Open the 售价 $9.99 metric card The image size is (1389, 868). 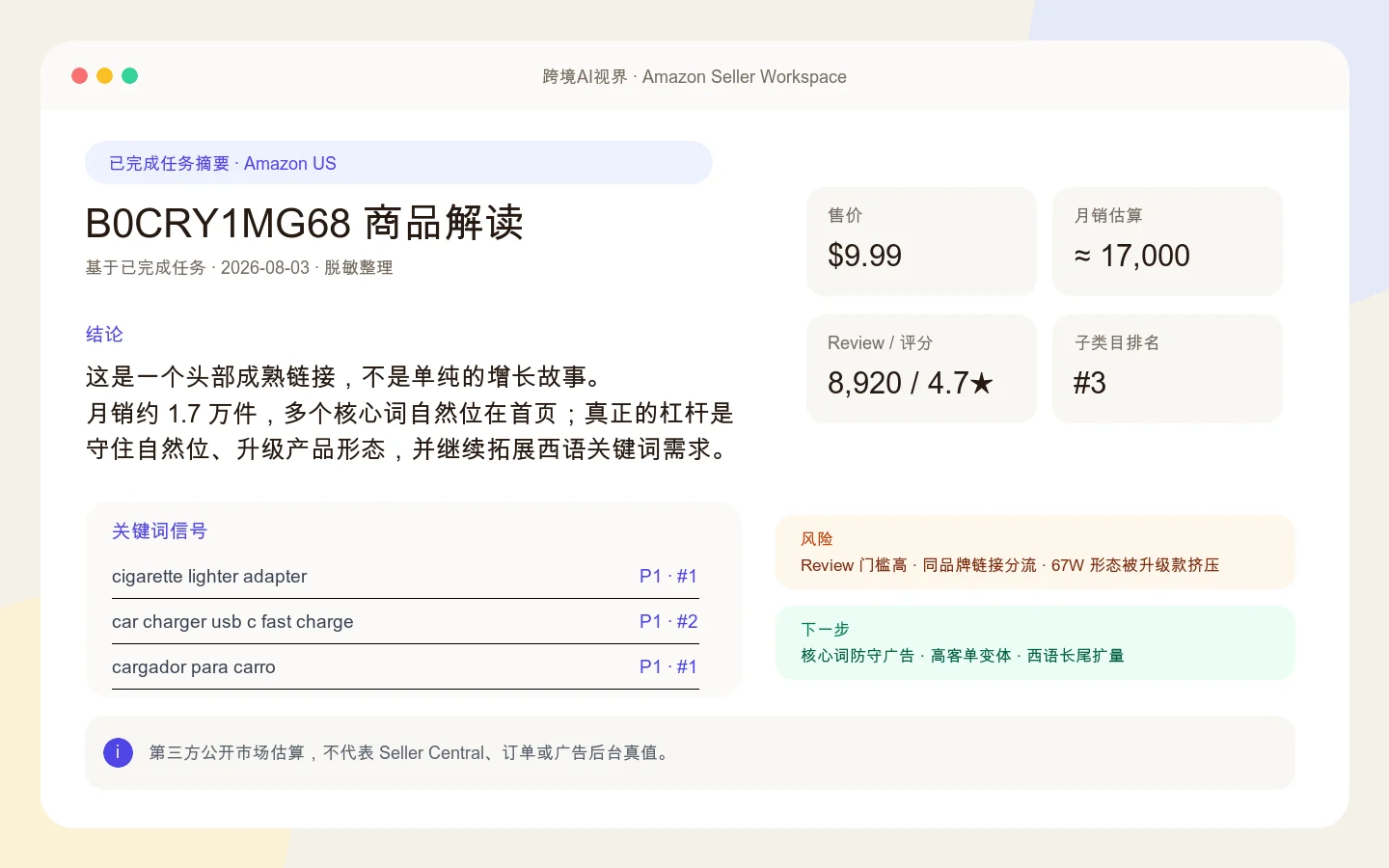921,241
